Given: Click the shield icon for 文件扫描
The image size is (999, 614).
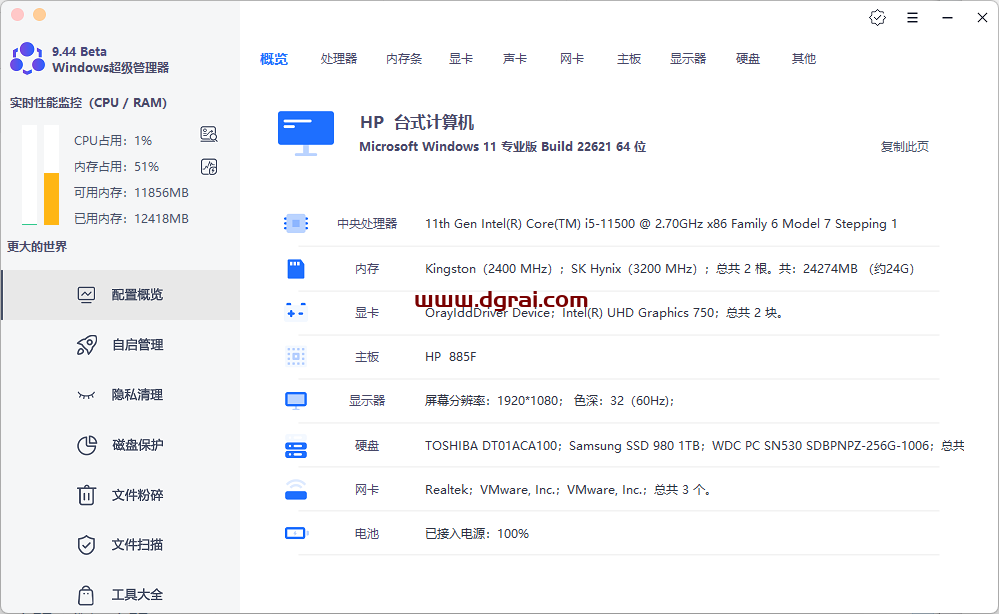Looking at the screenshot, I should 86,545.
